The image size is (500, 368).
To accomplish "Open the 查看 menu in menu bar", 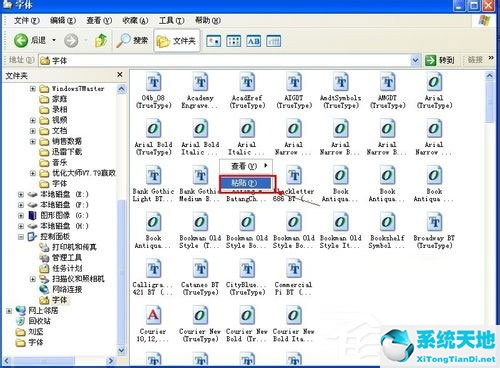I will click(x=99, y=21).
